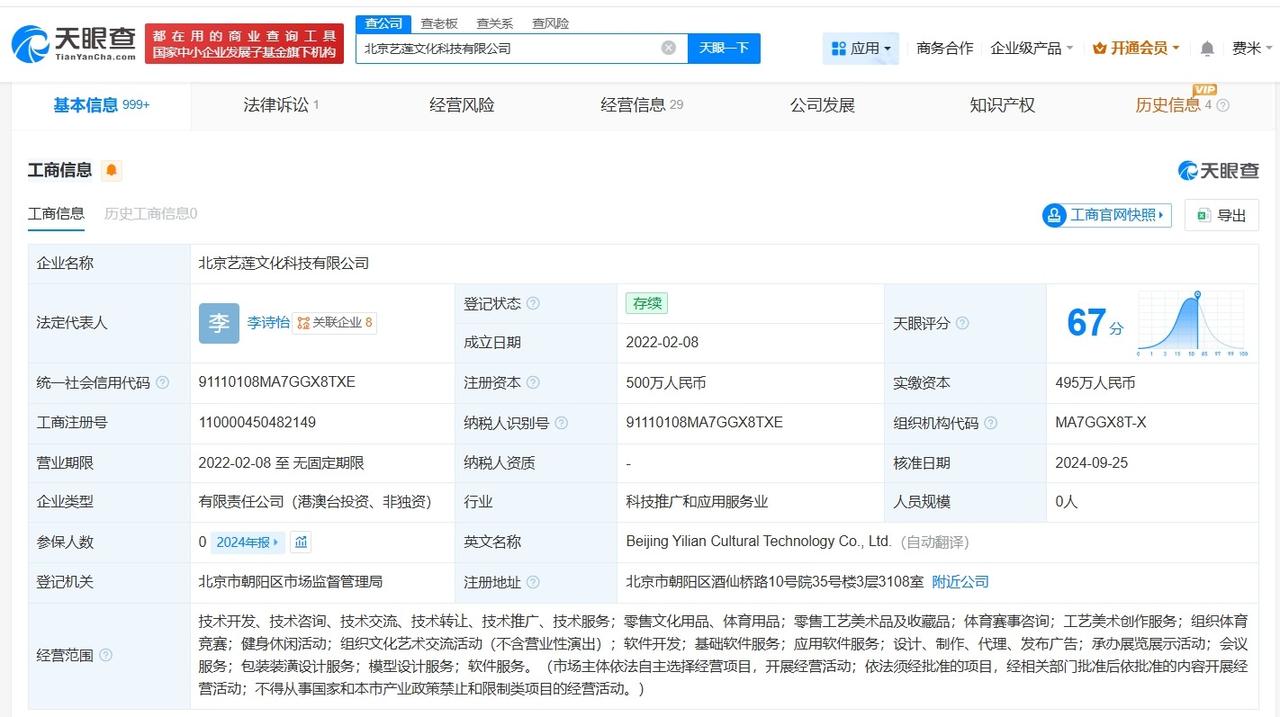Clear the search box text

click(x=668, y=48)
